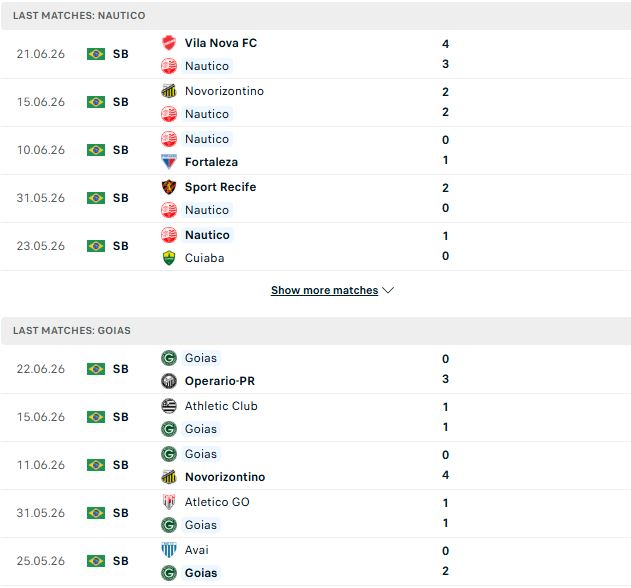Open Sport Recife vs Nautico 31.05.26 match
This screenshot has width=631, height=588.
click(316, 198)
